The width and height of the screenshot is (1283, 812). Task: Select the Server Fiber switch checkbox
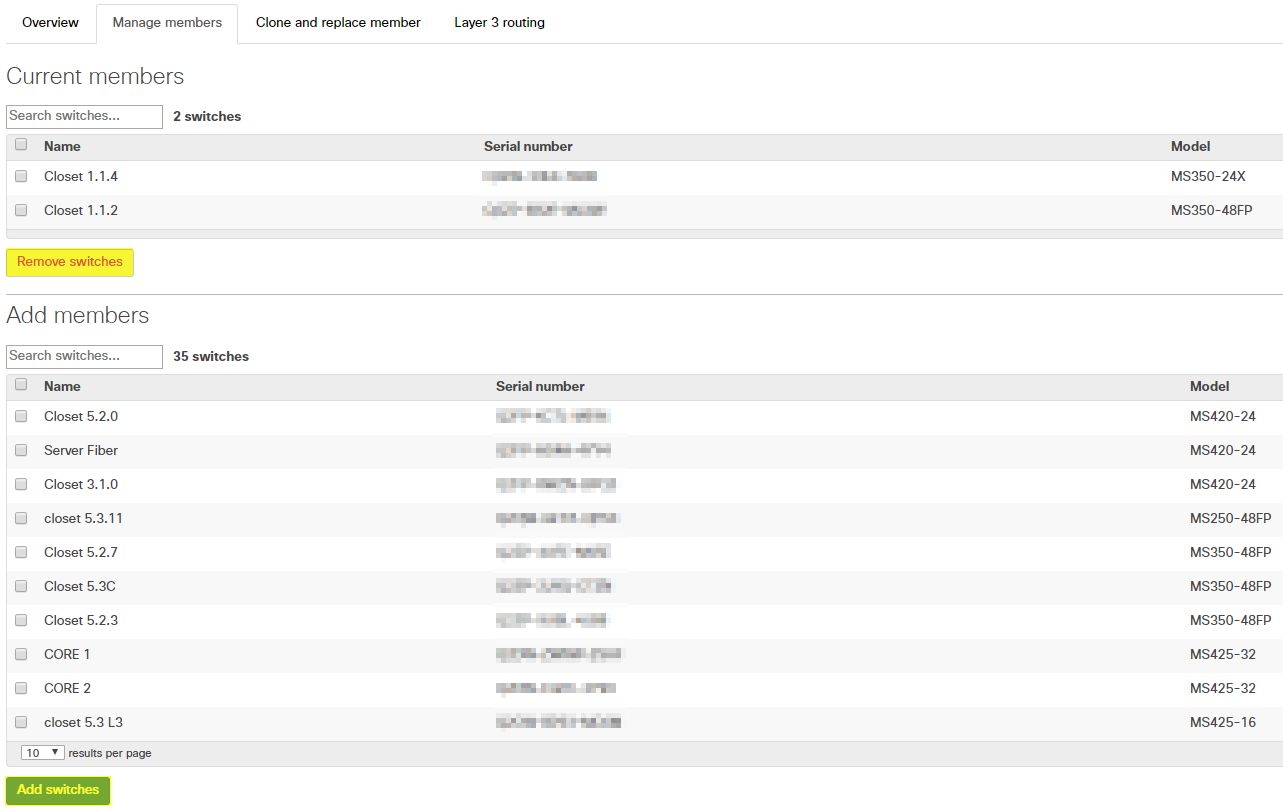pos(21,450)
